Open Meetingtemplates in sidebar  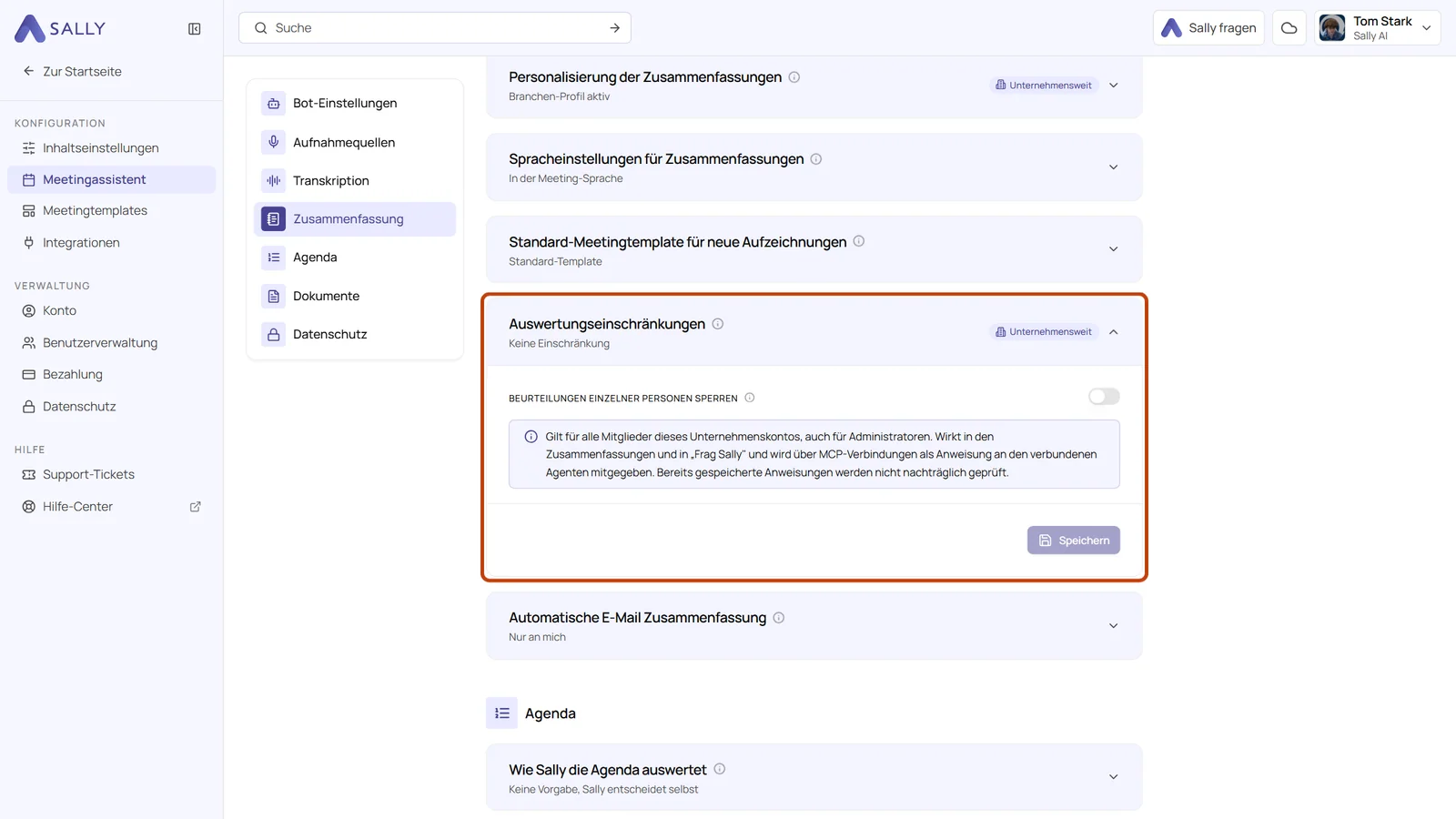[111, 211]
